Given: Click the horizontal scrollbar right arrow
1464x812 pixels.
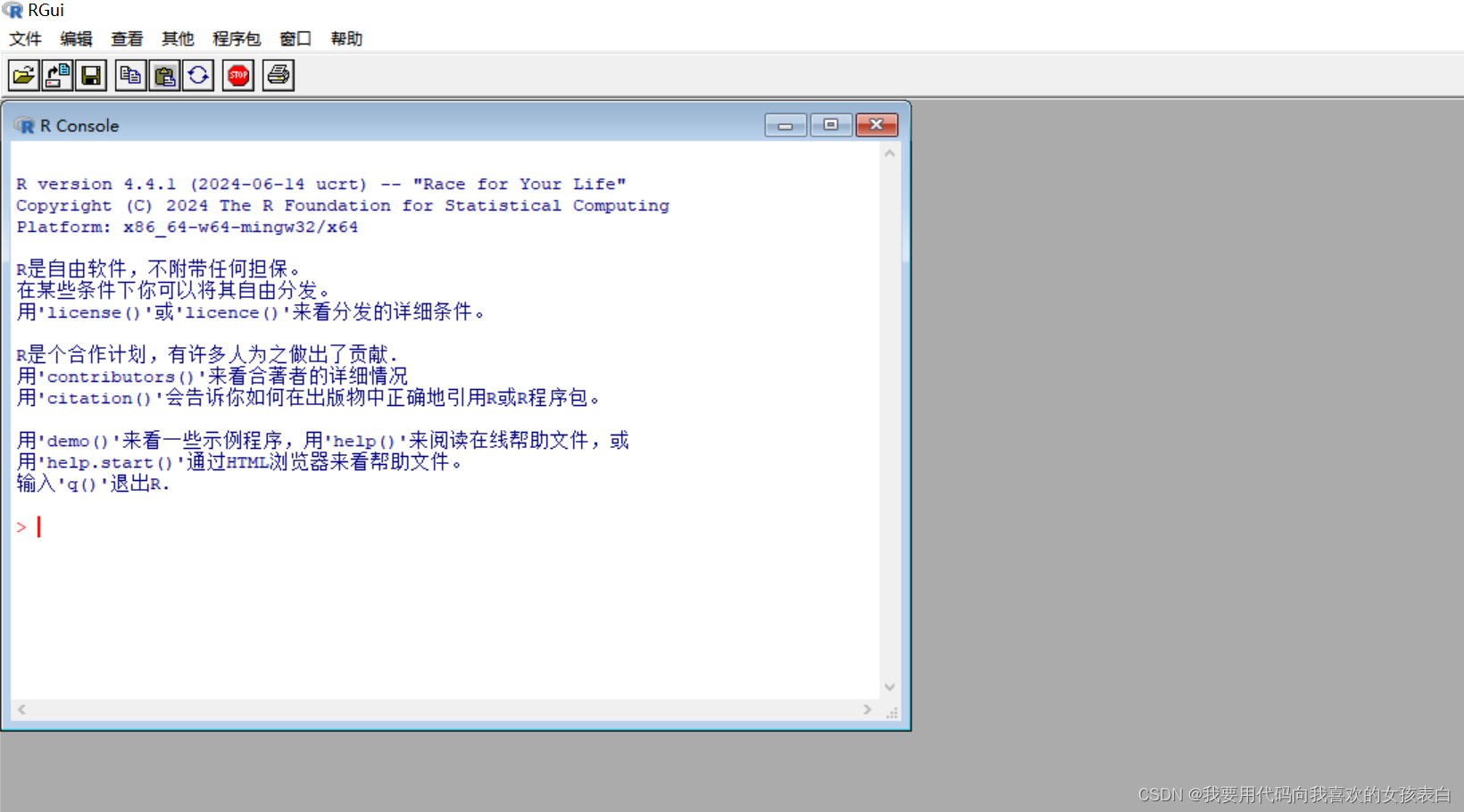Looking at the screenshot, I should [868, 709].
